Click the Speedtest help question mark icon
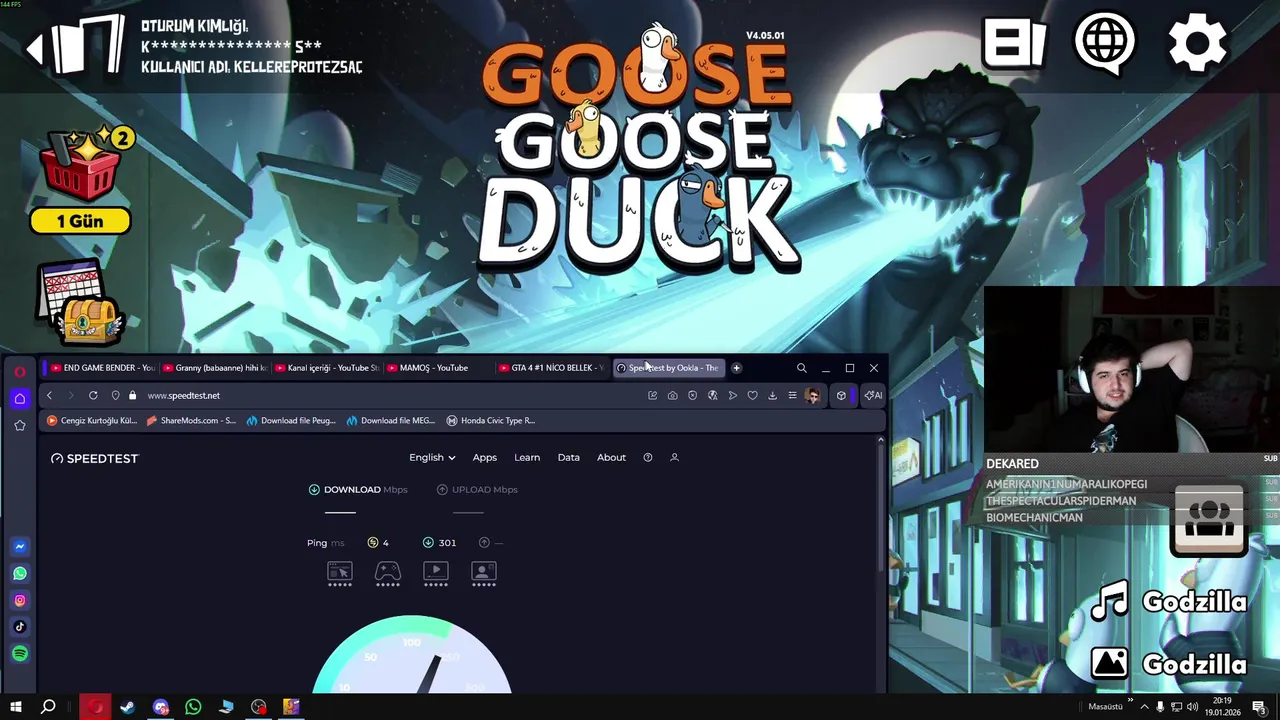1280x720 pixels. coord(648,457)
